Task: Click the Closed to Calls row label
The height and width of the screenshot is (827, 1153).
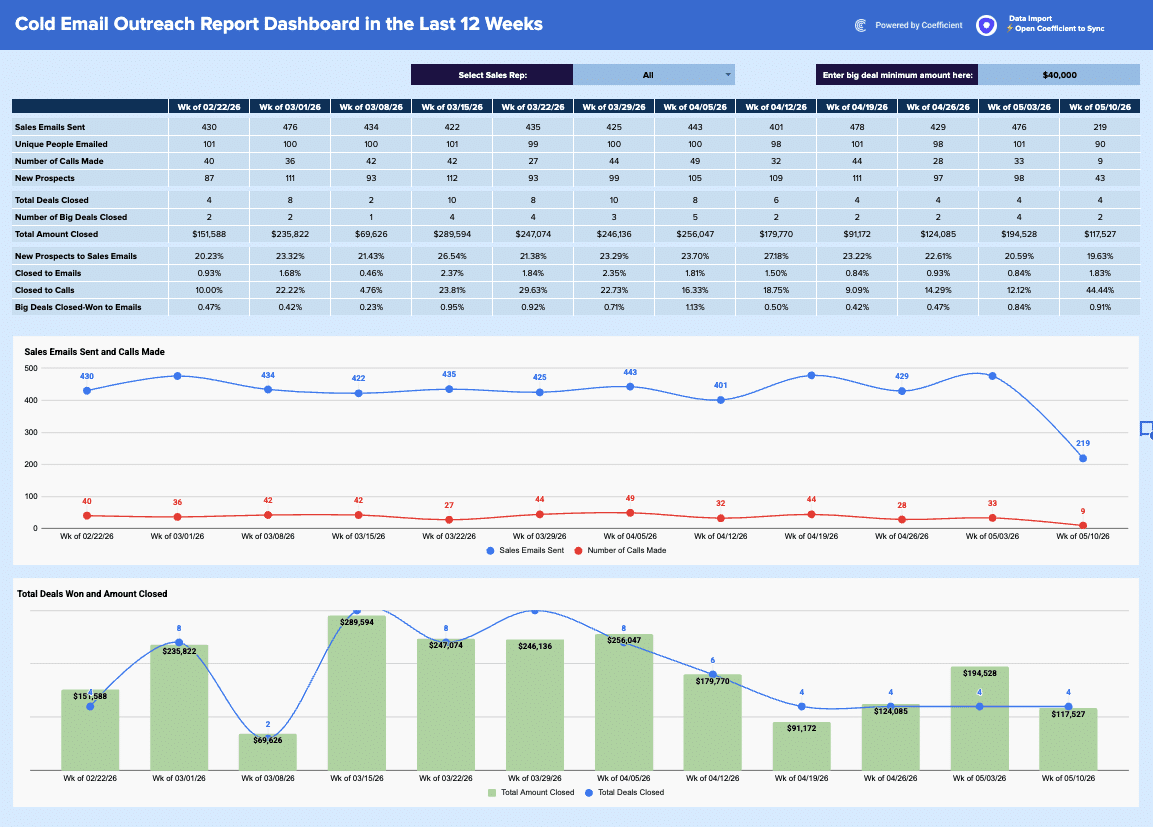Action: point(44,290)
